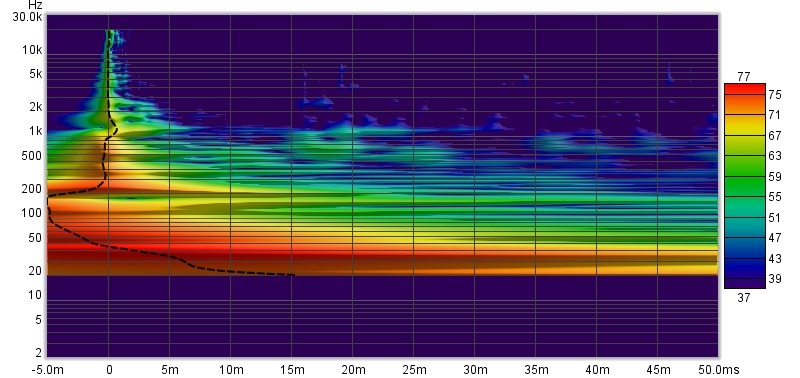This screenshot has width=800, height=378.
Task: Click the "2k" frequency axis label
Action: click(36, 107)
